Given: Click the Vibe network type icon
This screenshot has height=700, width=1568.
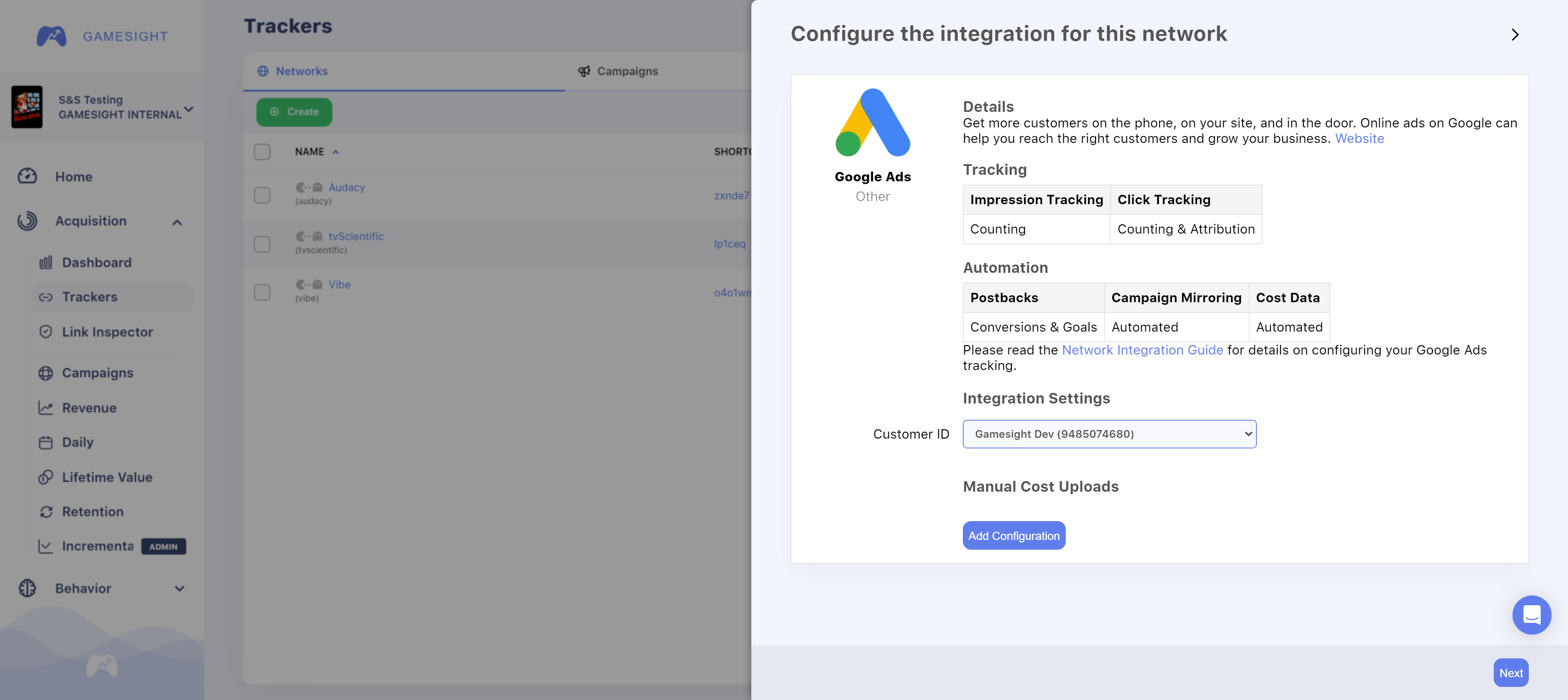Looking at the screenshot, I should pyautogui.click(x=309, y=284).
